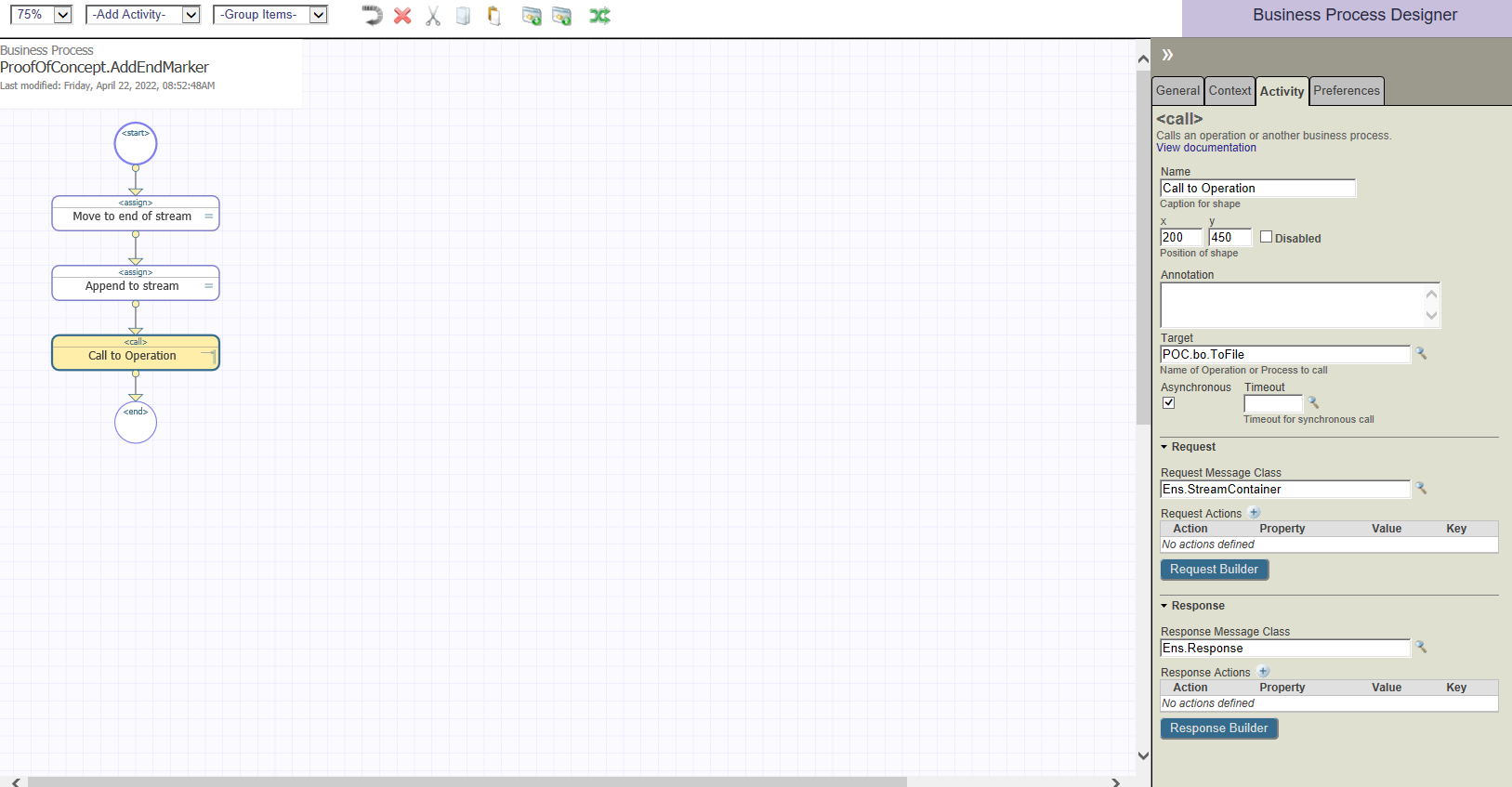Click the drill up out of group icon
1512x787 pixels.
tap(561, 16)
